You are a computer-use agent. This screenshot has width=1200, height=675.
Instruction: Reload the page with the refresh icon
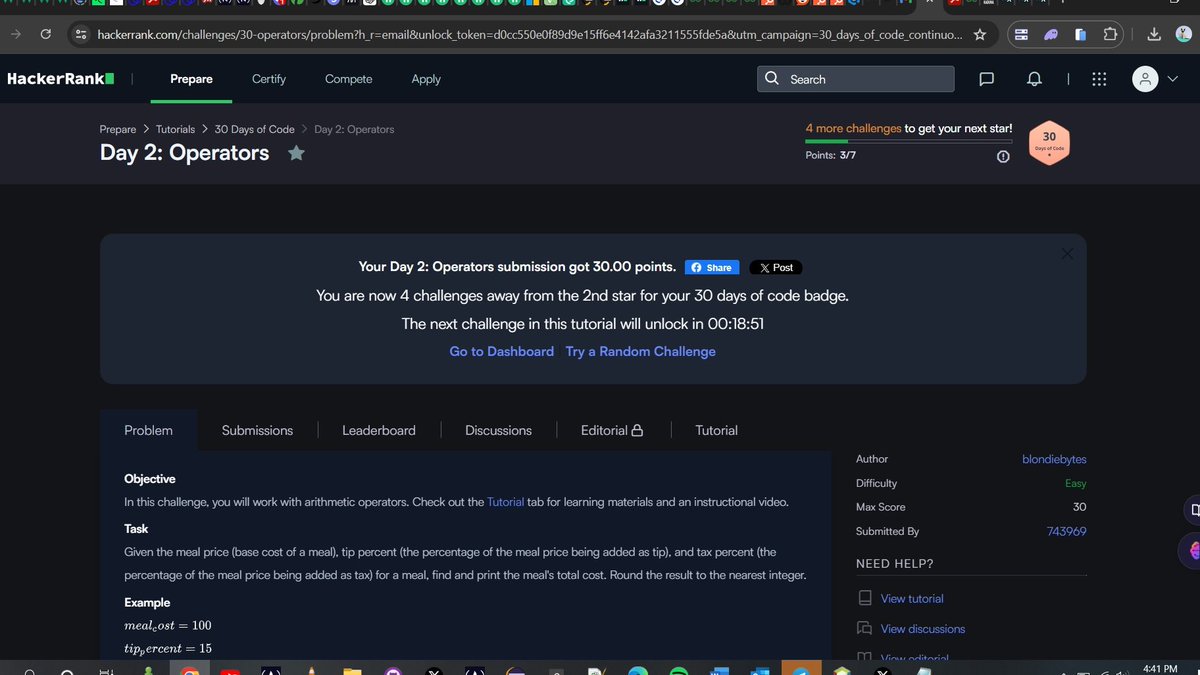pos(46,35)
